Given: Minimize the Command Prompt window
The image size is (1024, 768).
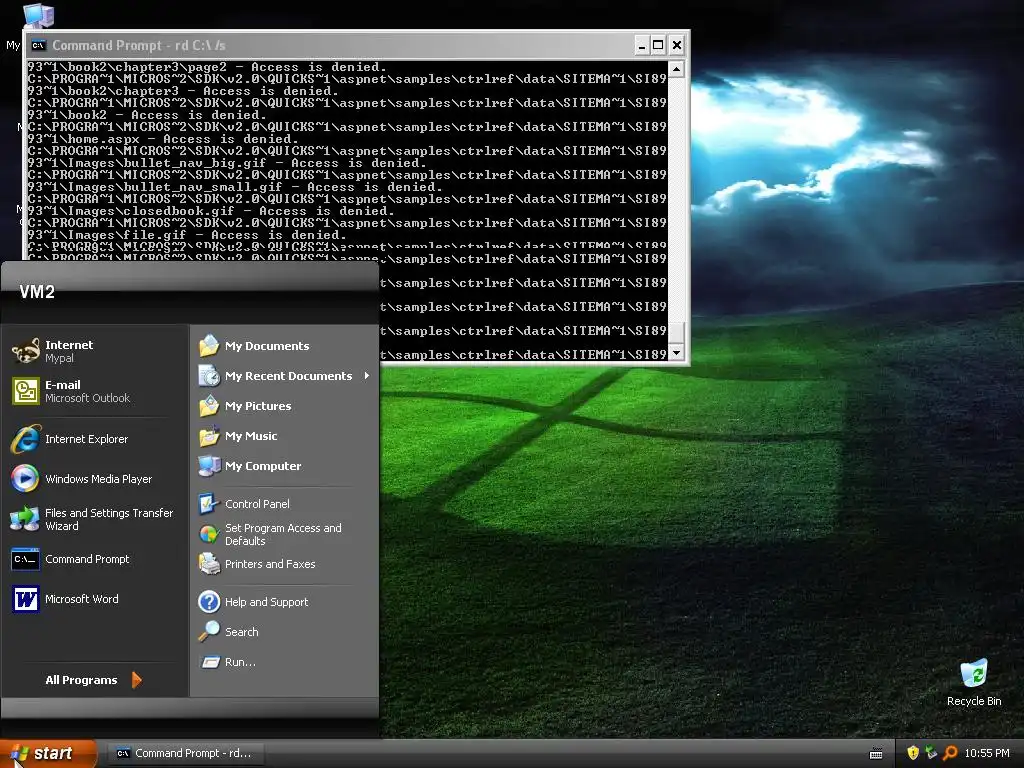Looking at the screenshot, I should 642,45.
